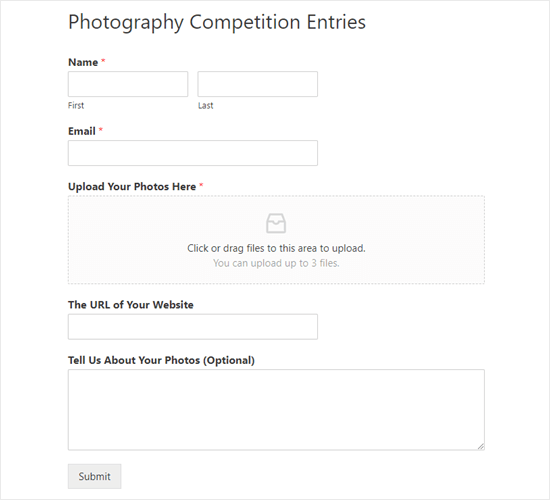Click the textarea resize handle corner
Image resolution: width=550 pixels, height=500 pixels.
(481, 446)
